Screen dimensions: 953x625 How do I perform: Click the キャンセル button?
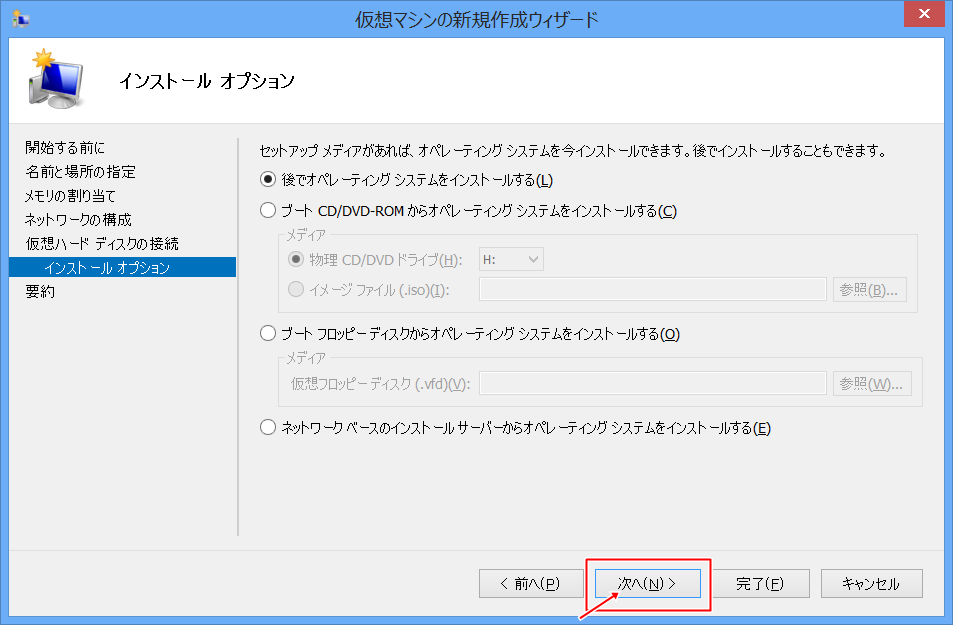(x=872, y=584)
